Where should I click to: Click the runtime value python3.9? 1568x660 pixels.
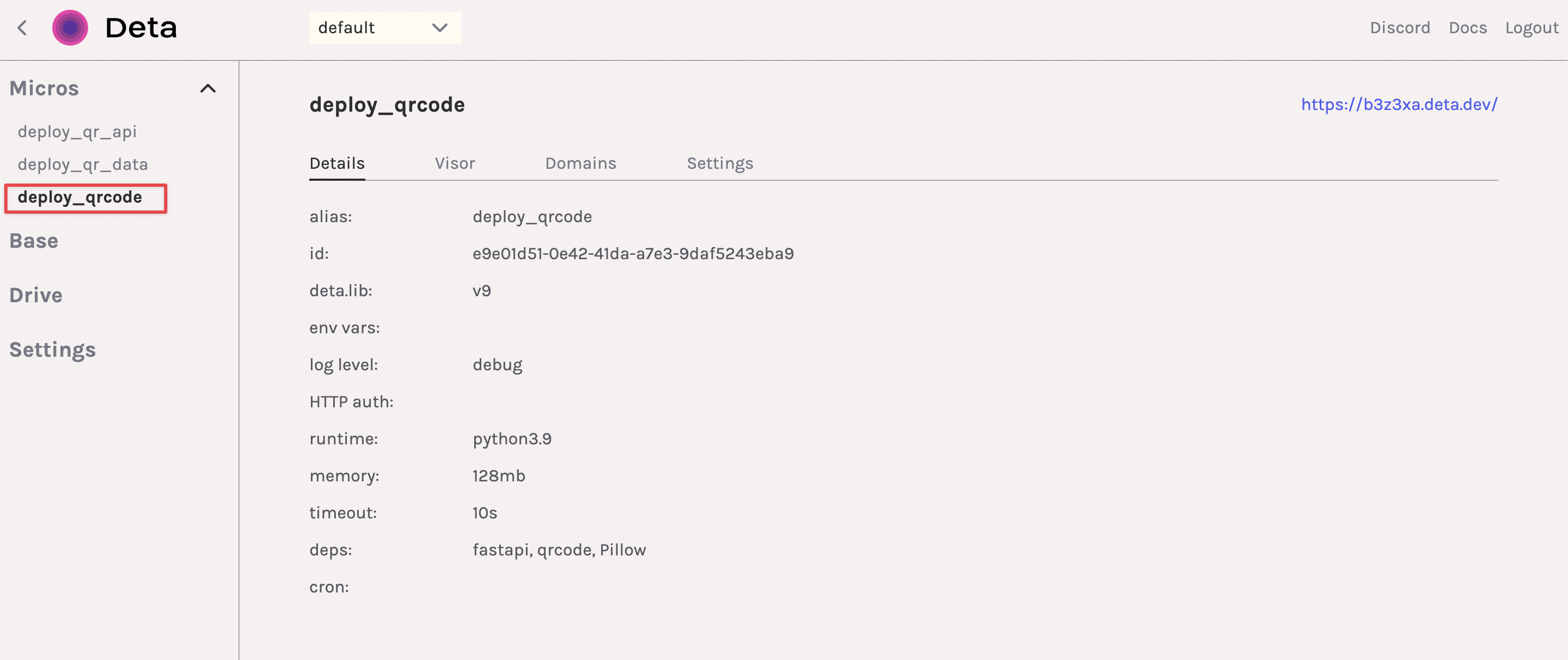point(512,439)
